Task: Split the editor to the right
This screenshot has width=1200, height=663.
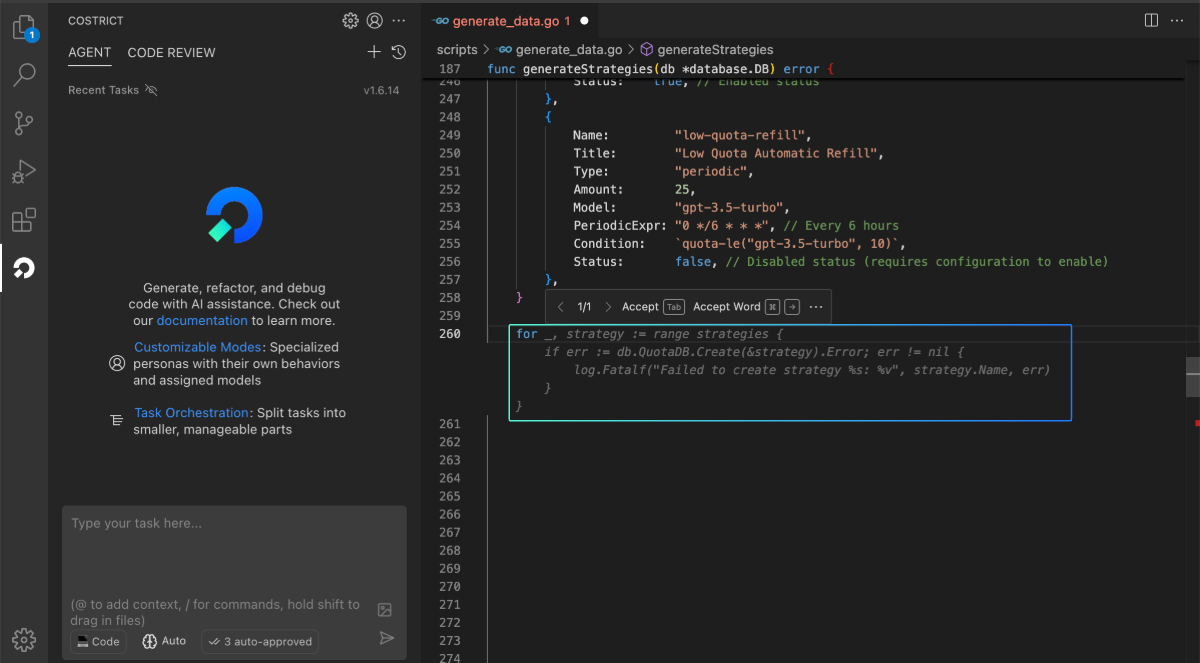Action: pyautogui.click(x=1151, y=20)
